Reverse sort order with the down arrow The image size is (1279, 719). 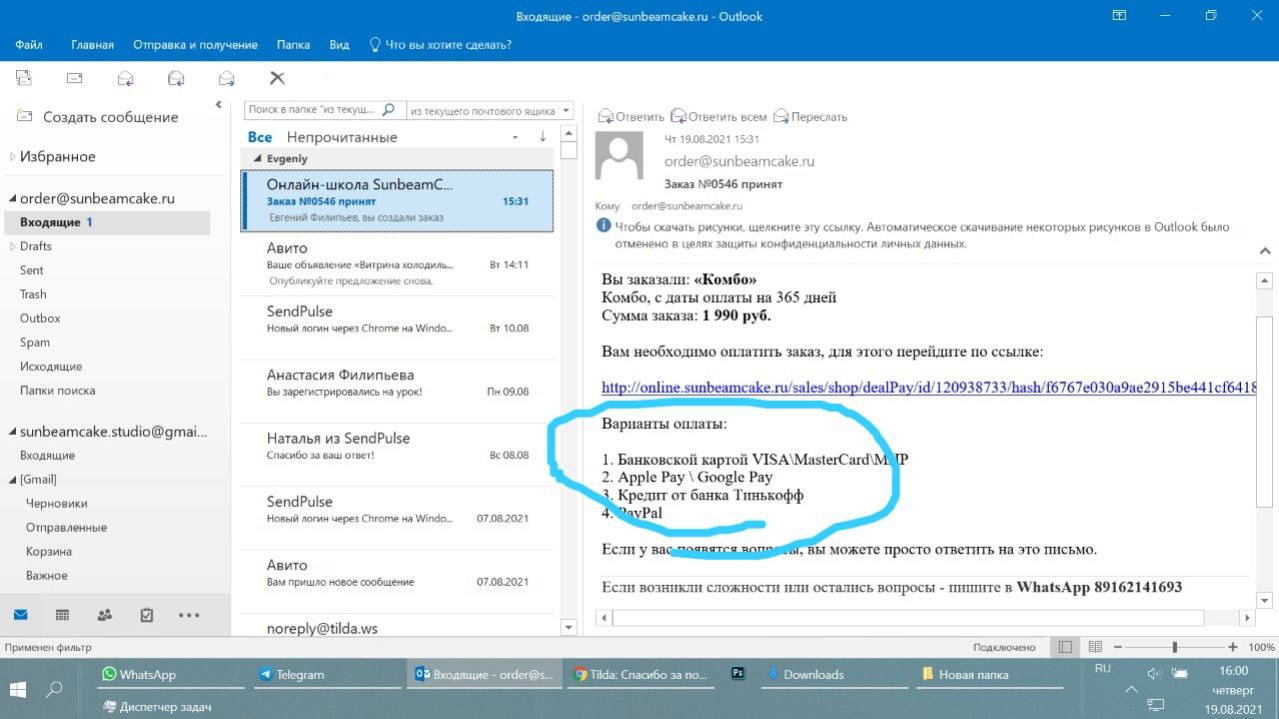click(543, 137)
